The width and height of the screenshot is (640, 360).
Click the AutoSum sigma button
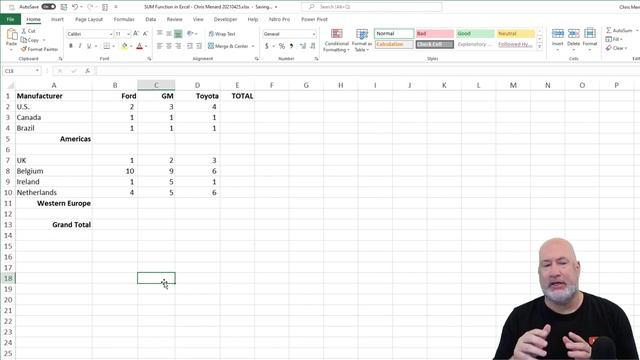pyautogui.click(x=619, y=31)
